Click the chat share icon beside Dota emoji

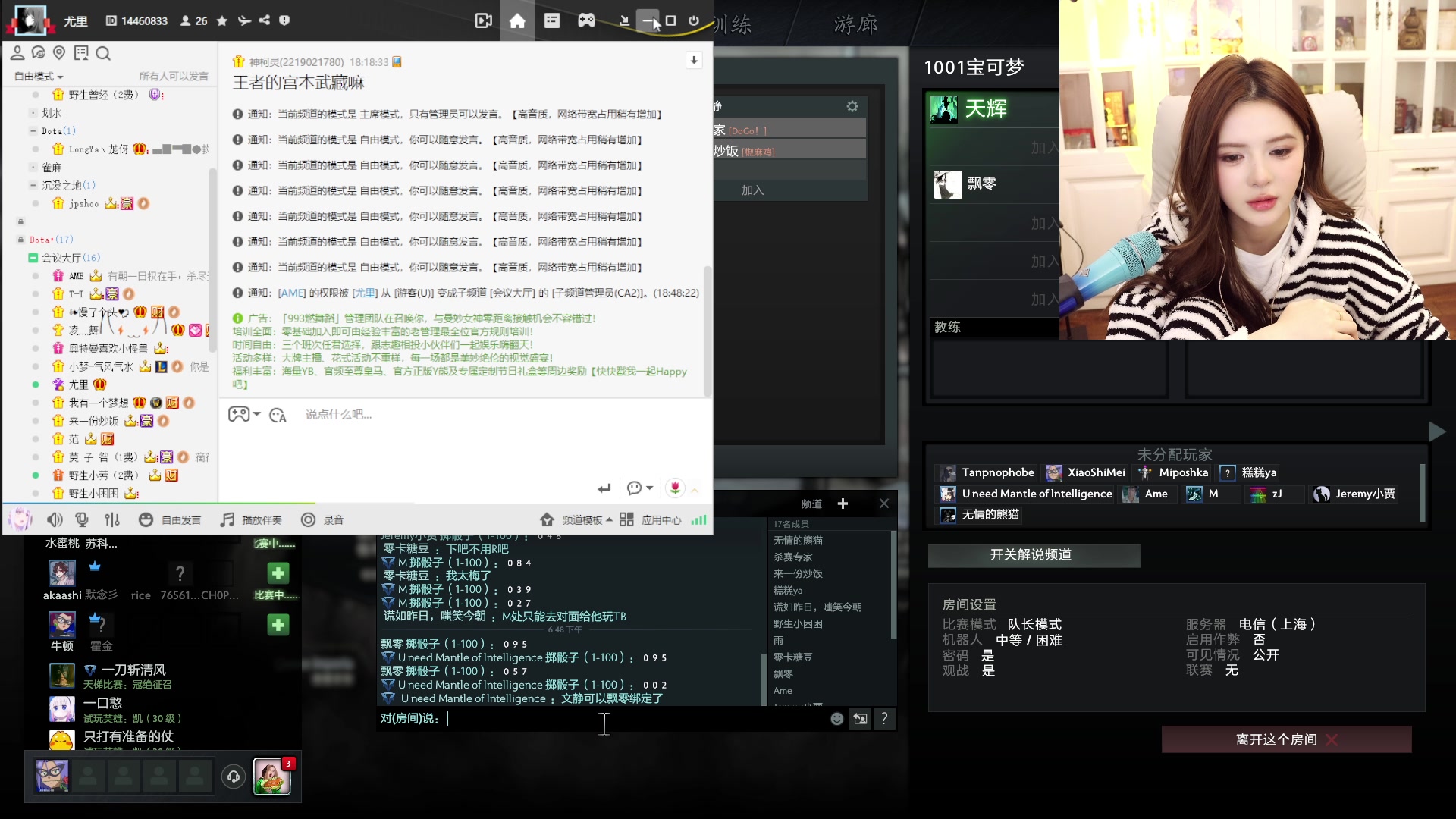861,718
